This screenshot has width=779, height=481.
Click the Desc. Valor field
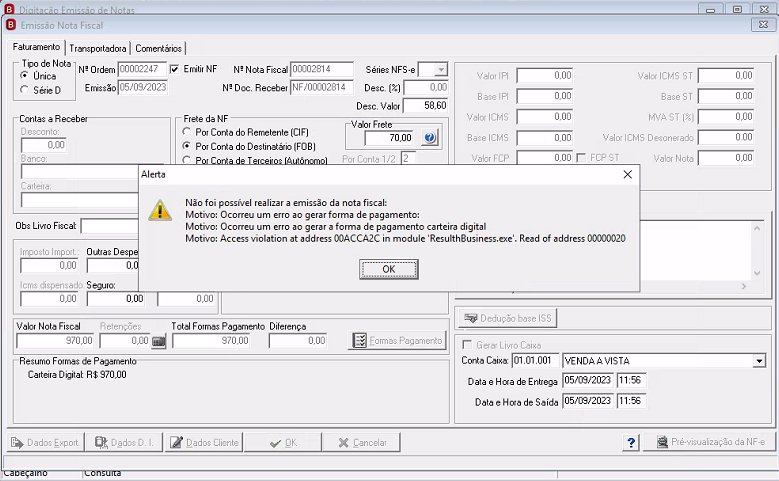(x=426, y=105)
